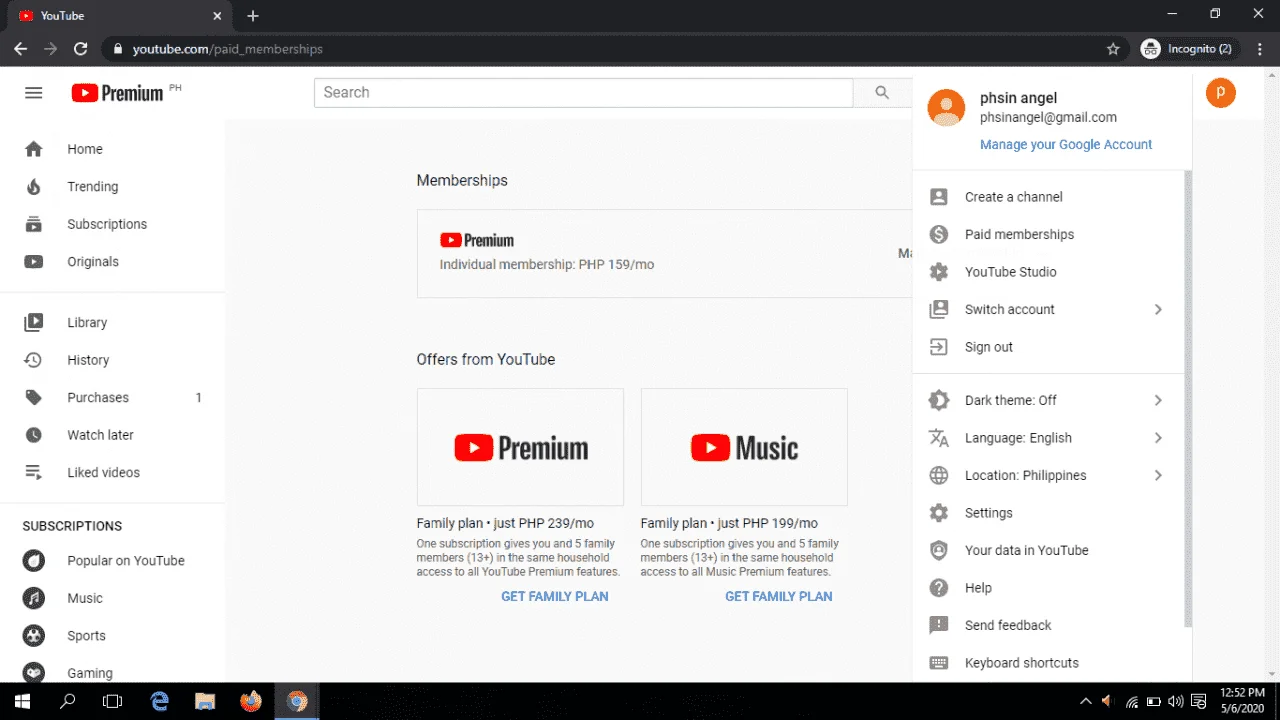Click the YouTube Music offer thumbnail
The width and height of the screenshot is (1280, 720).
pyautogui.click(x=744, y=447)
